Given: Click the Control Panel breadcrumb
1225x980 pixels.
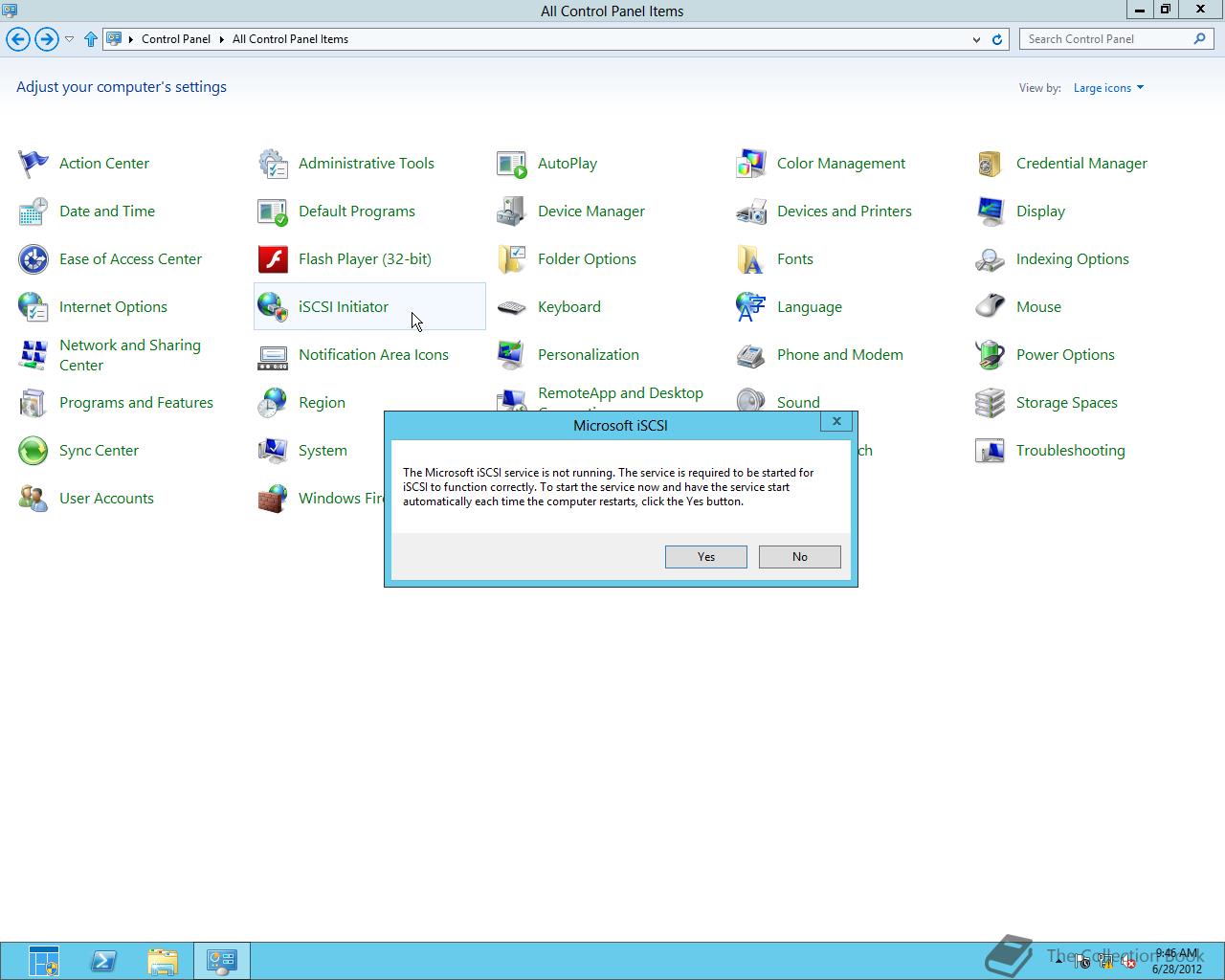Looking at the screenshot, I should [x=176, y=39].
